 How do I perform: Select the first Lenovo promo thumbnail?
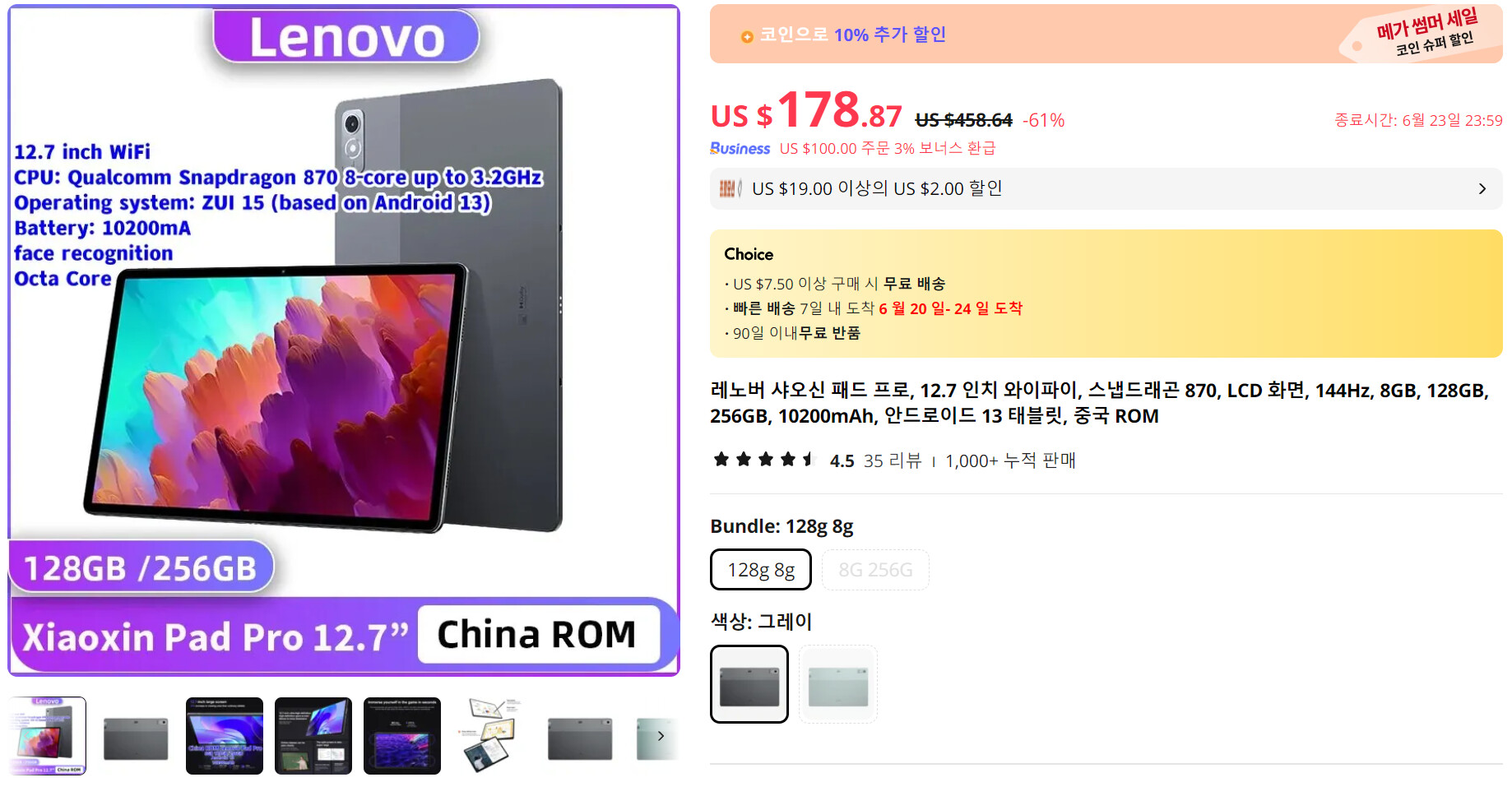click(x=48, y=736)
